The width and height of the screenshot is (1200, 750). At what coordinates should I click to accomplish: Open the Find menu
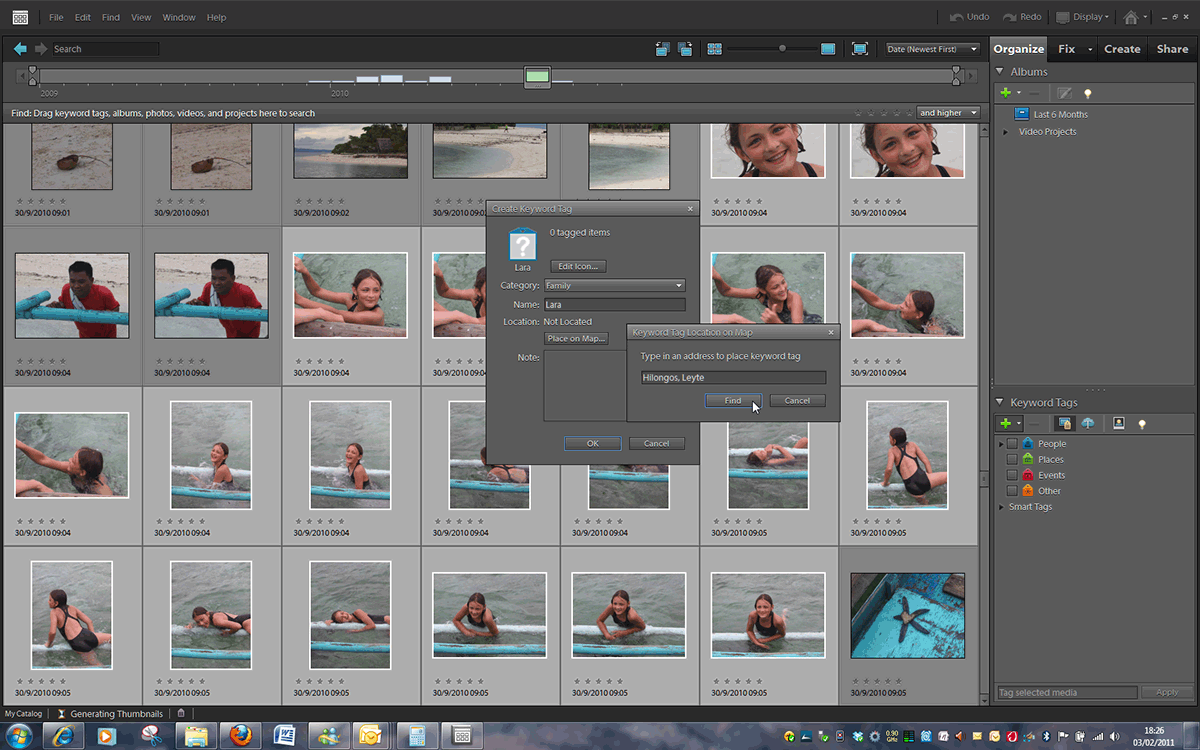pos(111,17)
